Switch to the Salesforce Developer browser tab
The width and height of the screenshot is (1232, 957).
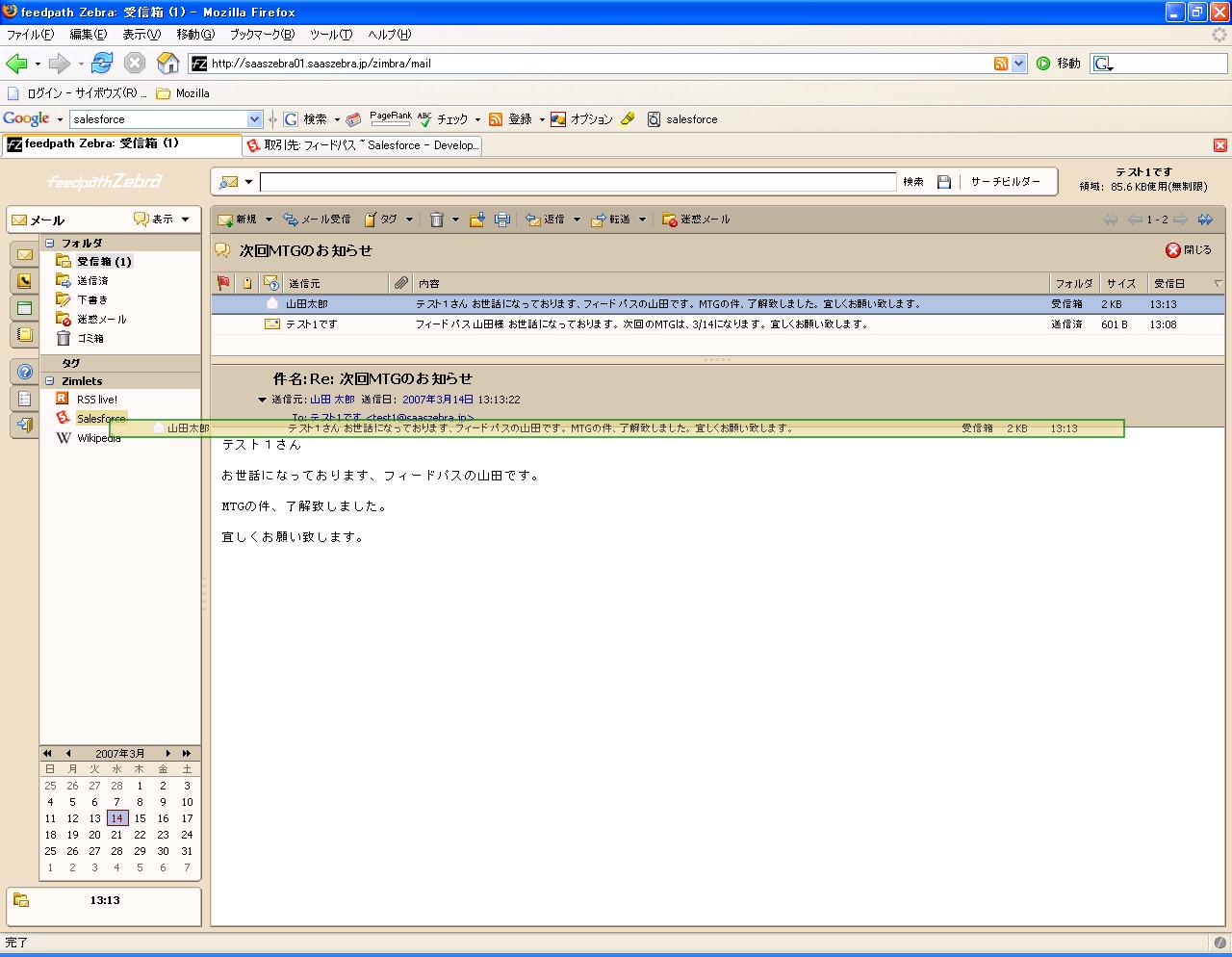click(361, 145)
